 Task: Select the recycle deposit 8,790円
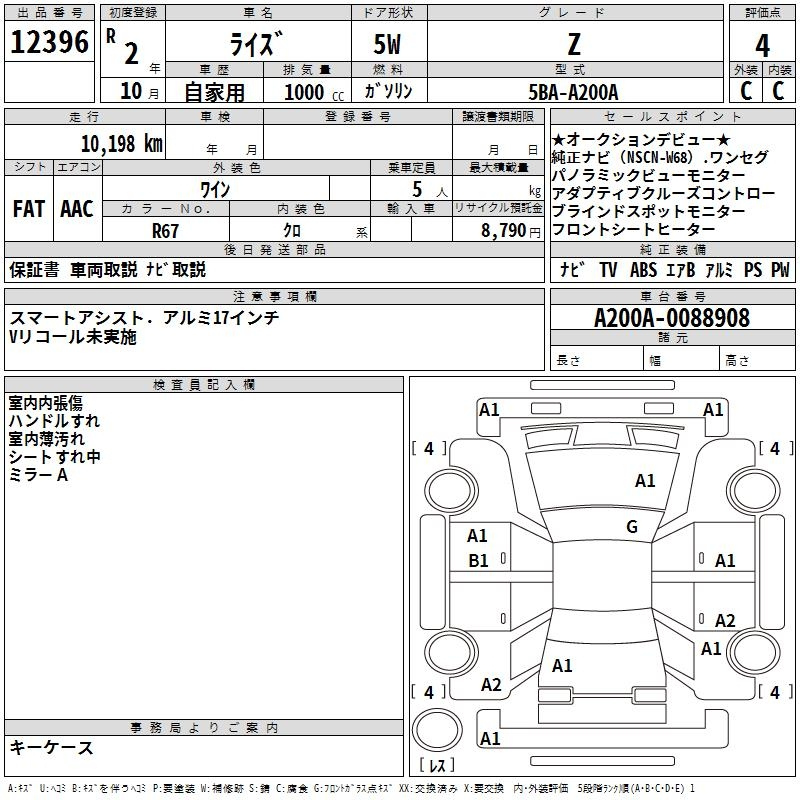[x=511, y=231]
